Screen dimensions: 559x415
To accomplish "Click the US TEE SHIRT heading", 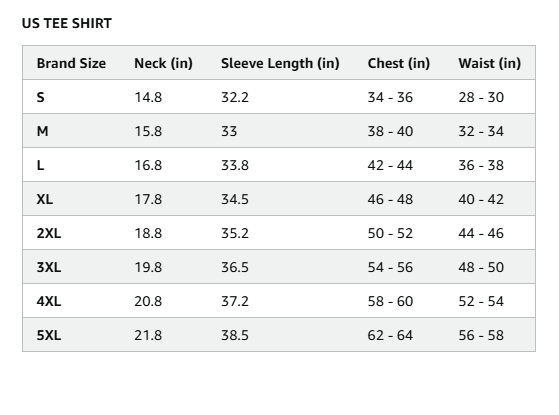I will (67, 24).
